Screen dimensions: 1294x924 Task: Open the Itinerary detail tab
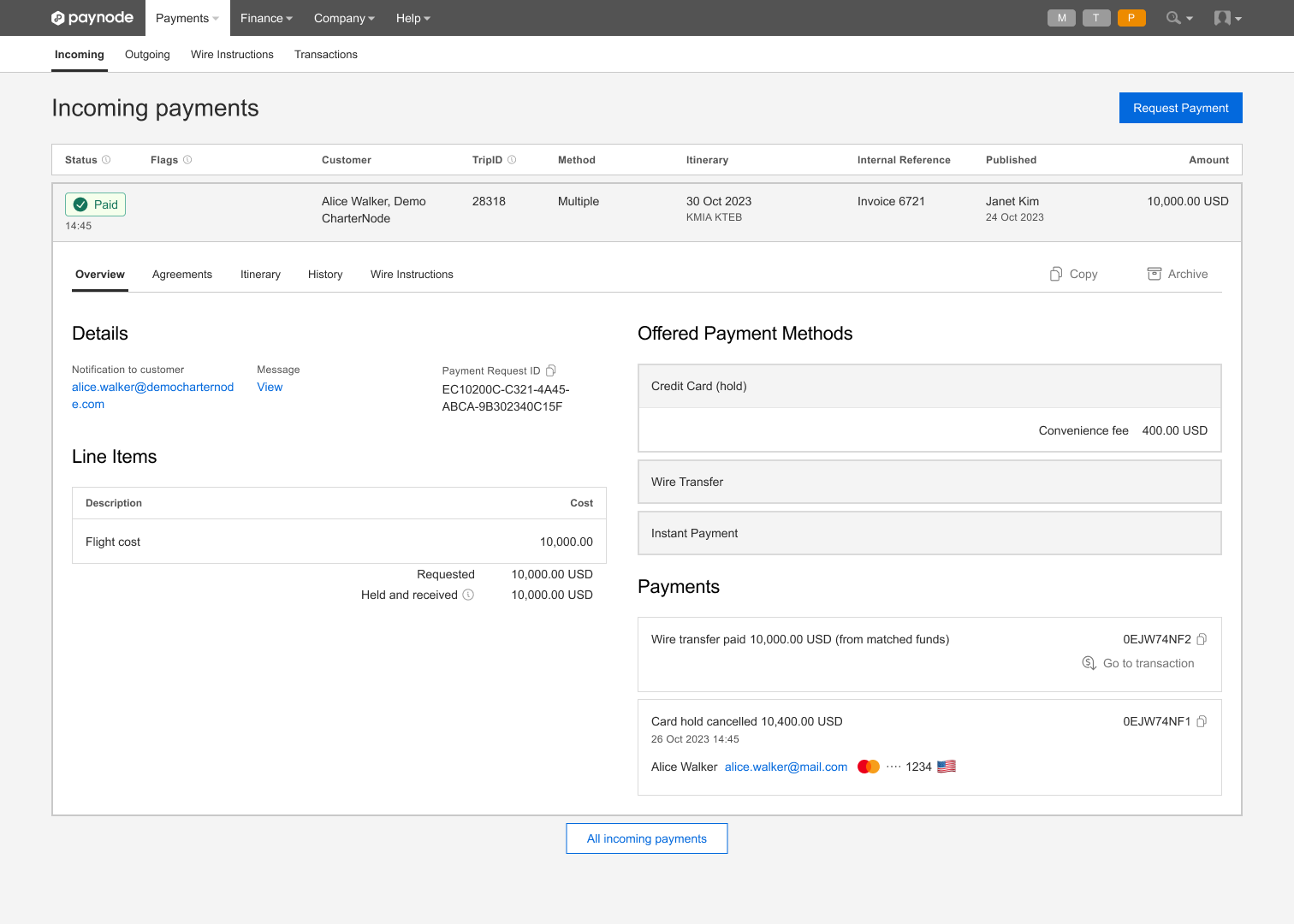point(260,275)
